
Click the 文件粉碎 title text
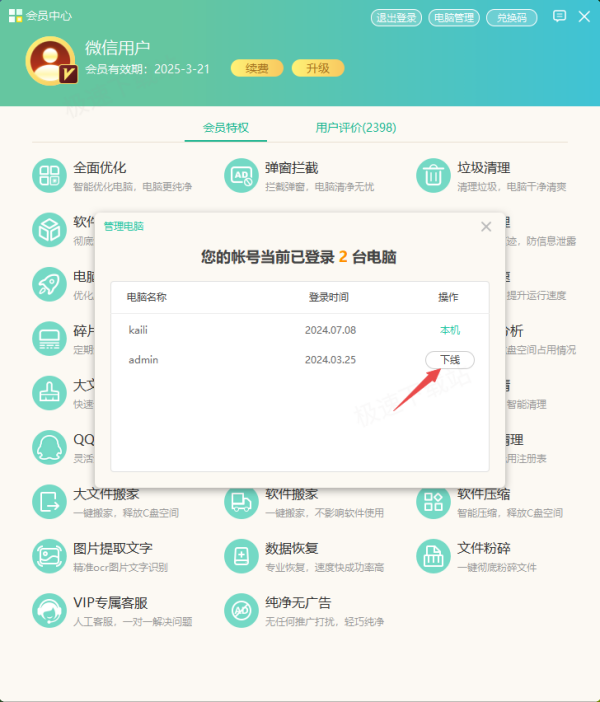pos(484,548)
